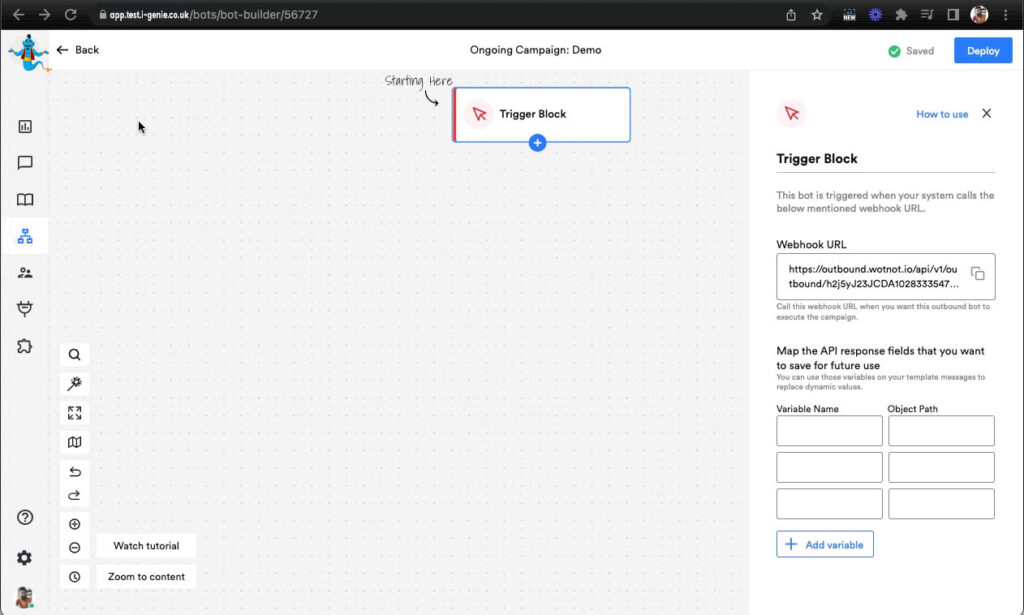Open the bot builder flow icon in sidebar
The image size is (1024, 615).
coord(25,236)
